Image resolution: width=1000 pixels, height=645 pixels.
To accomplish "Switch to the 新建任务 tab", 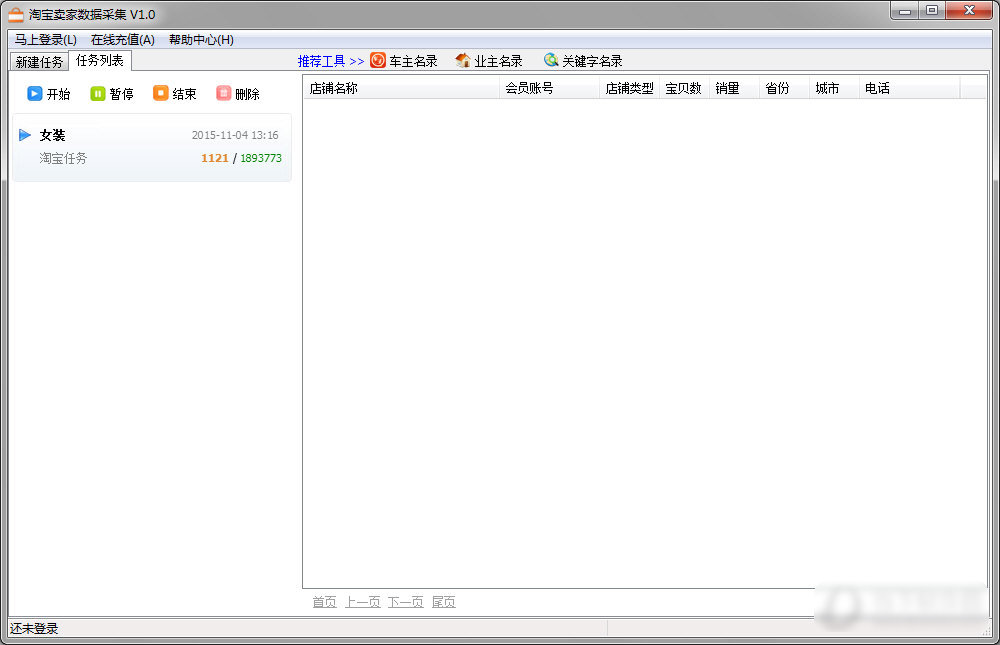I will 40,62.
